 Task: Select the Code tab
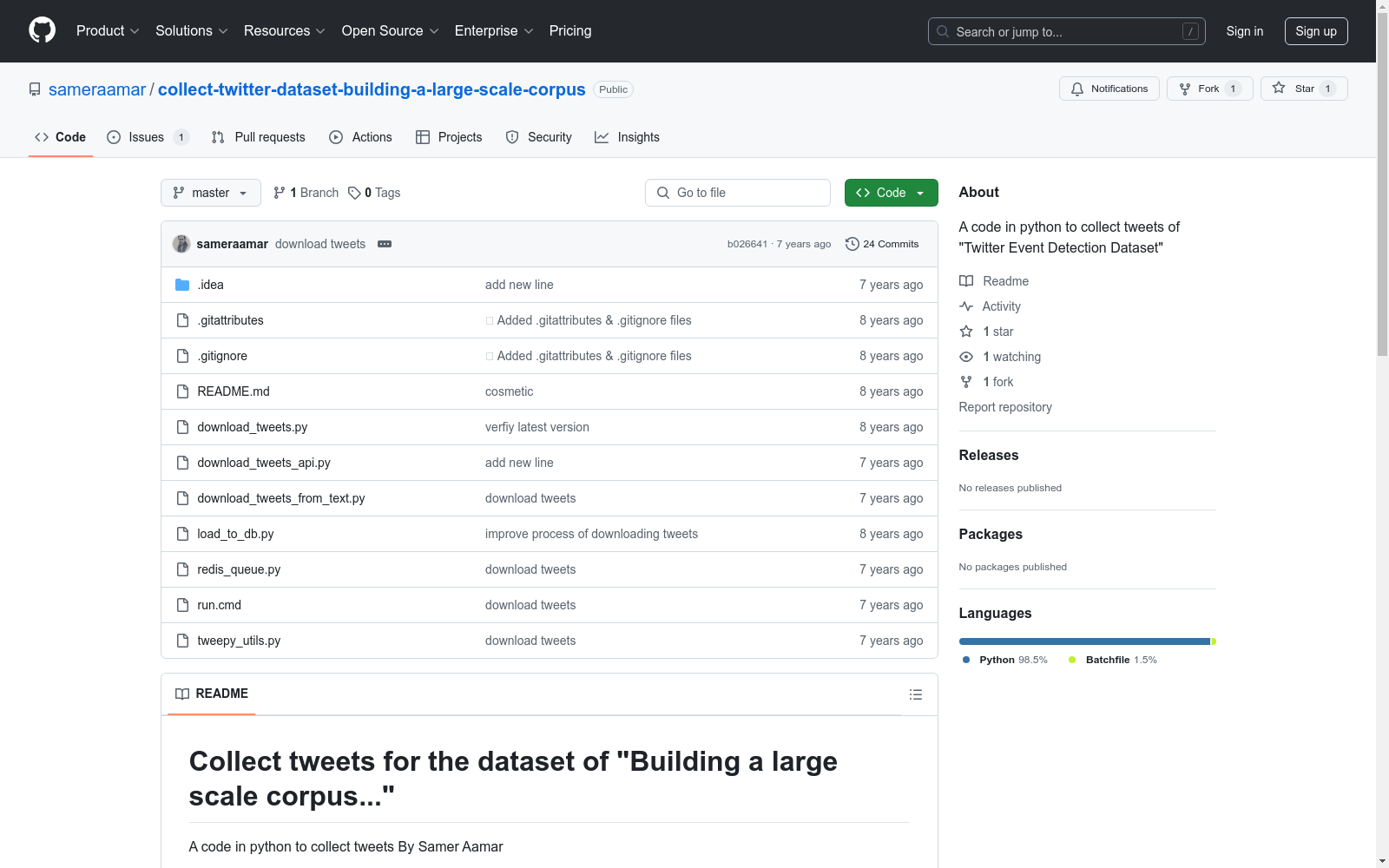(61, 137)
